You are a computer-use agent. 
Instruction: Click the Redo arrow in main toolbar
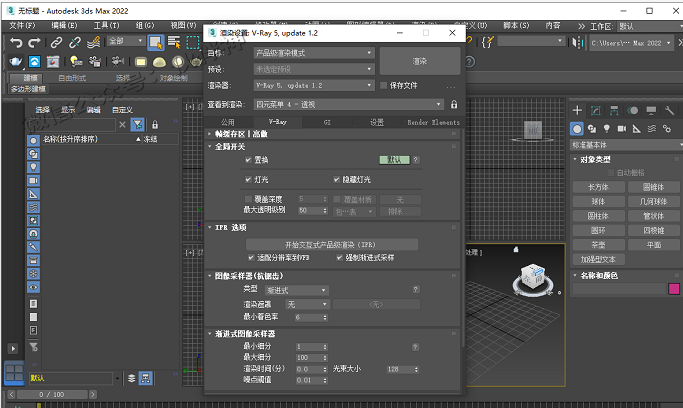[x=34, y=42]
